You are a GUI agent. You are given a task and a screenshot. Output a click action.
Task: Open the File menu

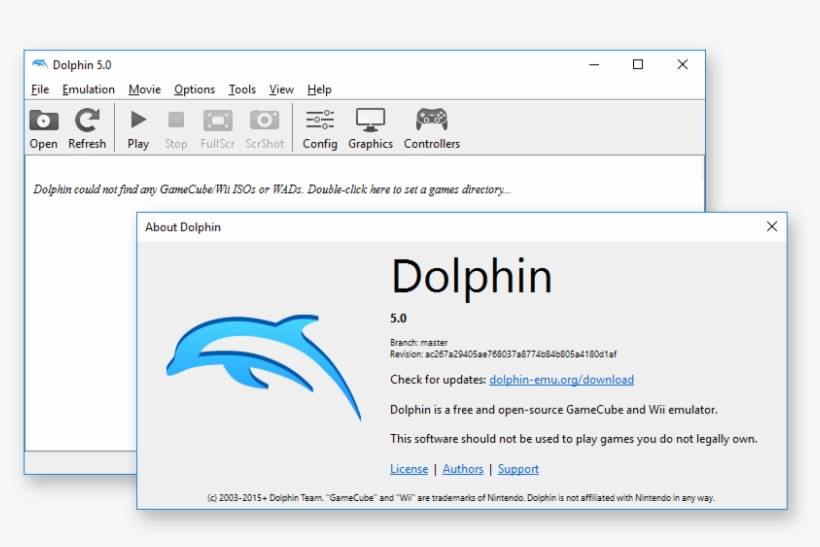pyautogui.click(x=40, y=89)
